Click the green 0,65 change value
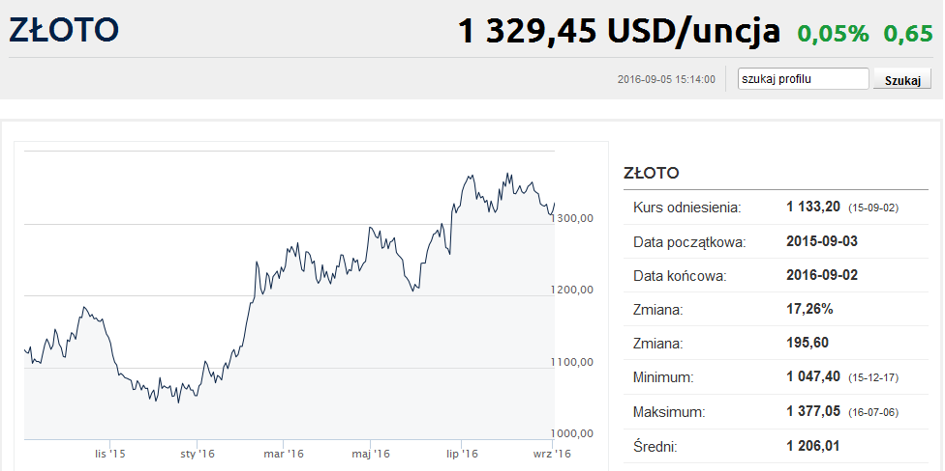This screenshot has height=471, width=945. (908, 34)
